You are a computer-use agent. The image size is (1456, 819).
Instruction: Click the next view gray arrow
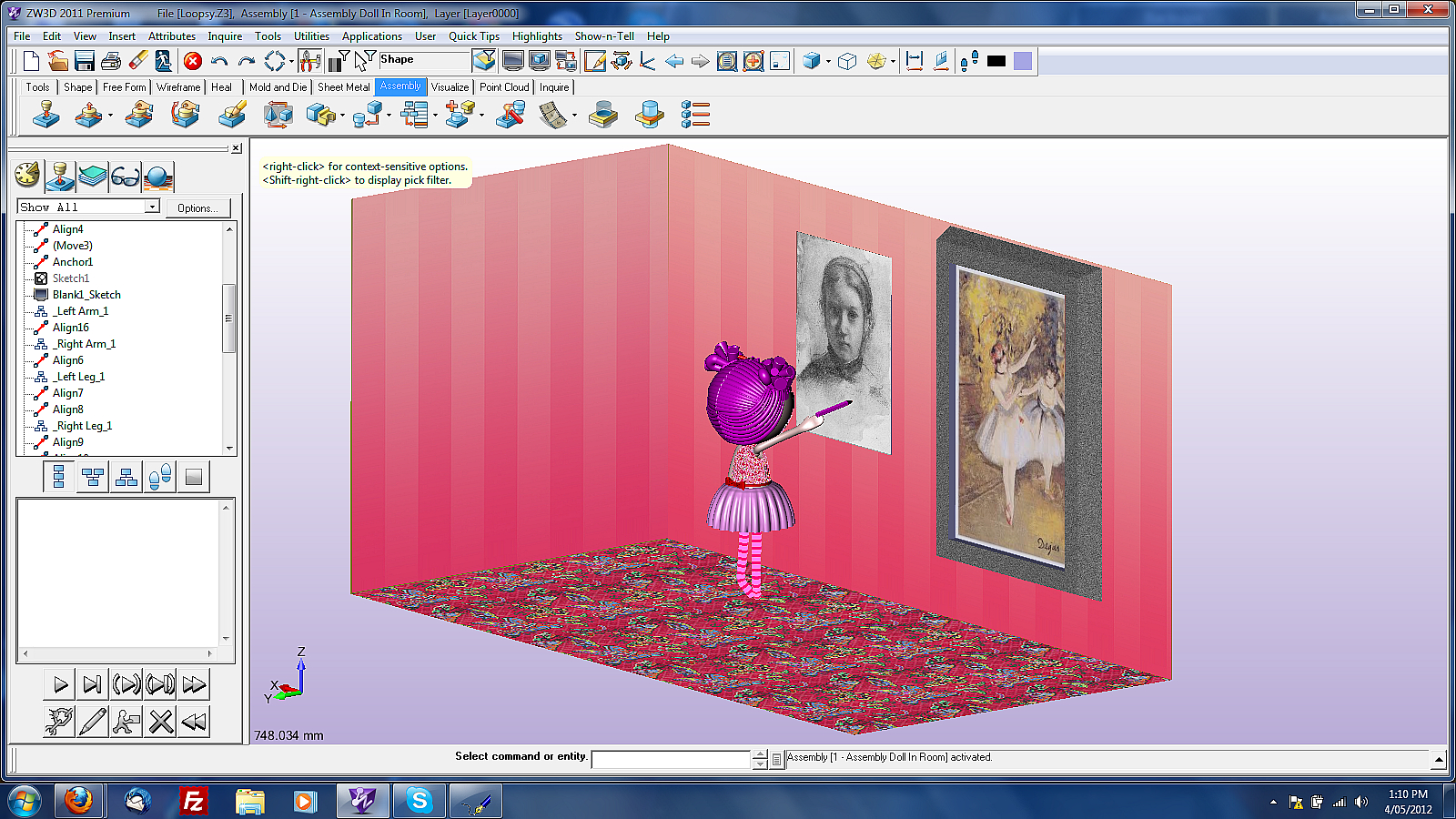[x=700, y=61]
